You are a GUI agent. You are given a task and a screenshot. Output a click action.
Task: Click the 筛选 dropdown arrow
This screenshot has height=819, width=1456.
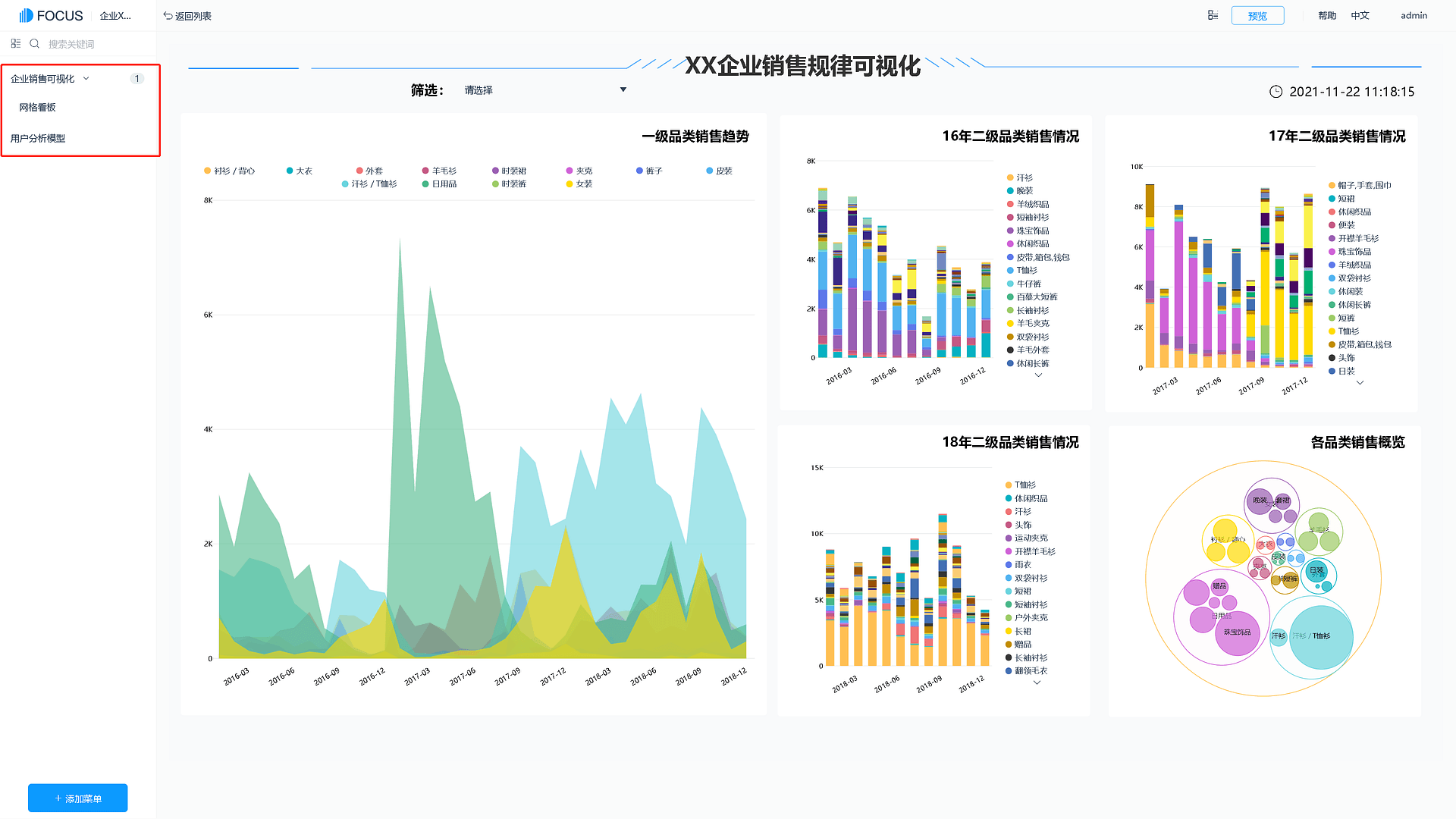(x=623, y=90)
